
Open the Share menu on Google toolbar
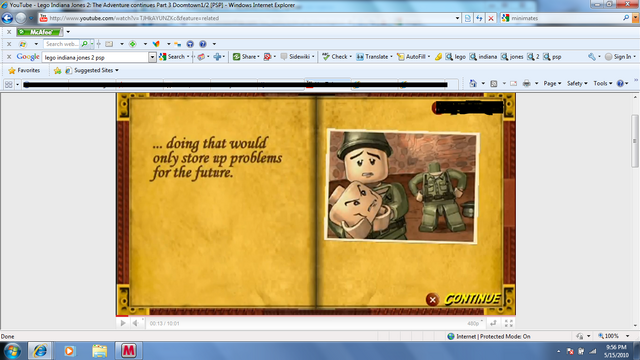tap(246, 57)
